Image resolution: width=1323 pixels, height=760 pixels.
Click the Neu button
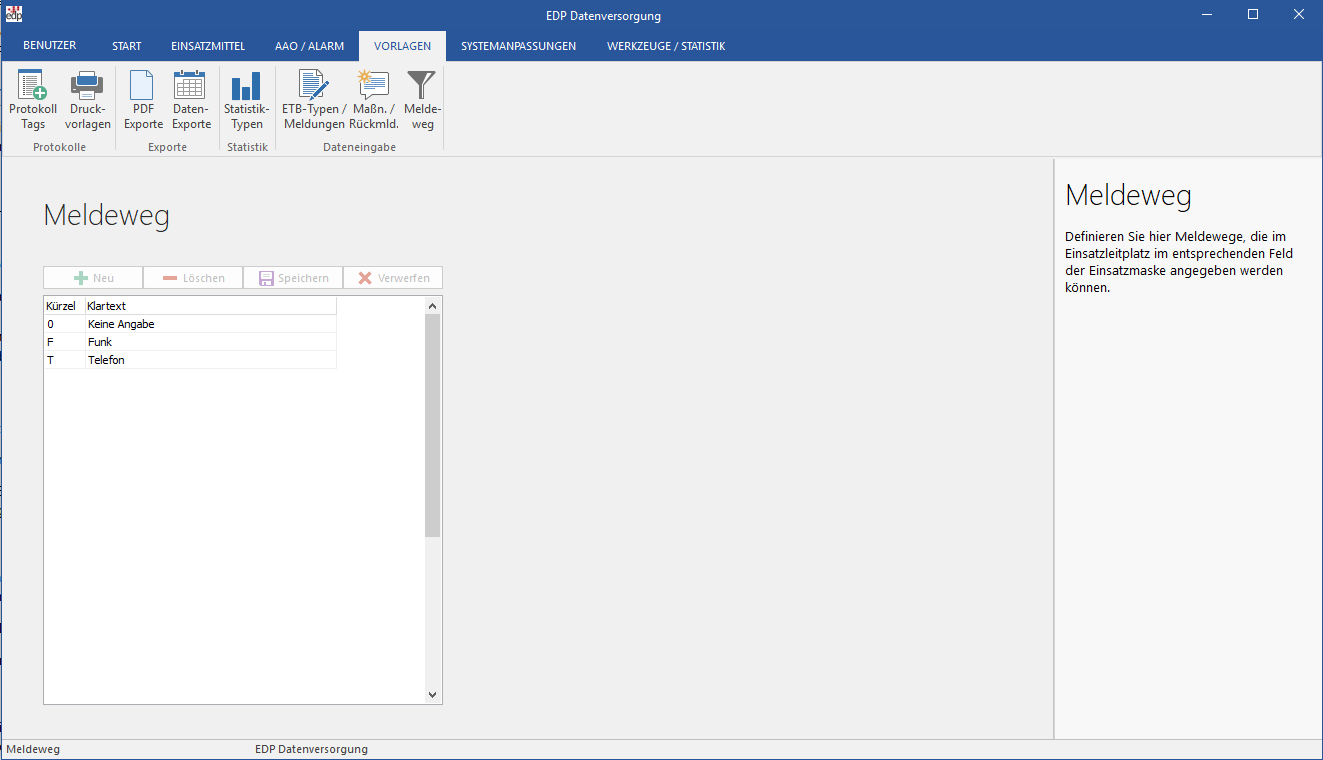93,278
